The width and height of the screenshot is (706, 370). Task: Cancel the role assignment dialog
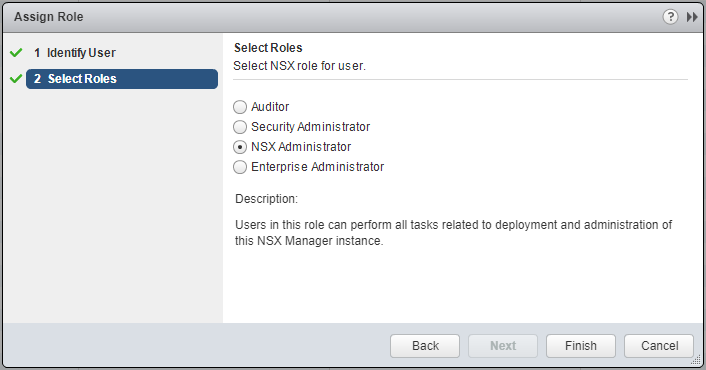659,346
